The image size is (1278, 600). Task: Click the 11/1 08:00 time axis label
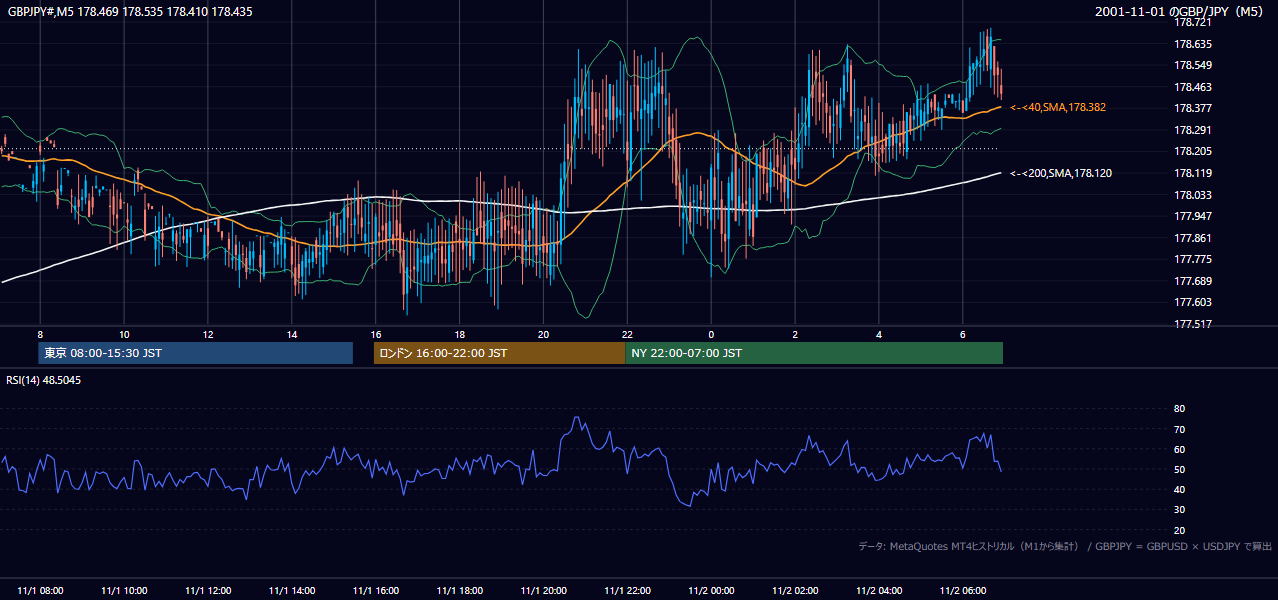click(x=40, y=591)
